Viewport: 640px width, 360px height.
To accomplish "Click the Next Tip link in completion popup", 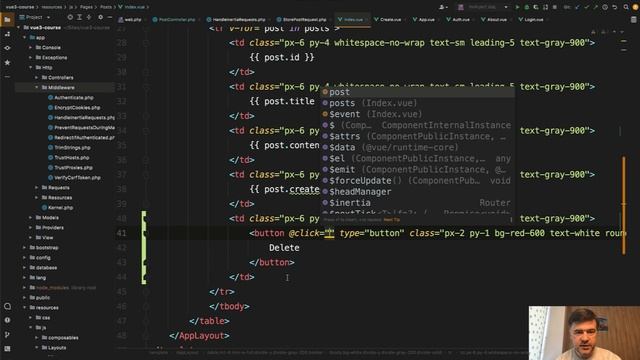I will [392, 220].
